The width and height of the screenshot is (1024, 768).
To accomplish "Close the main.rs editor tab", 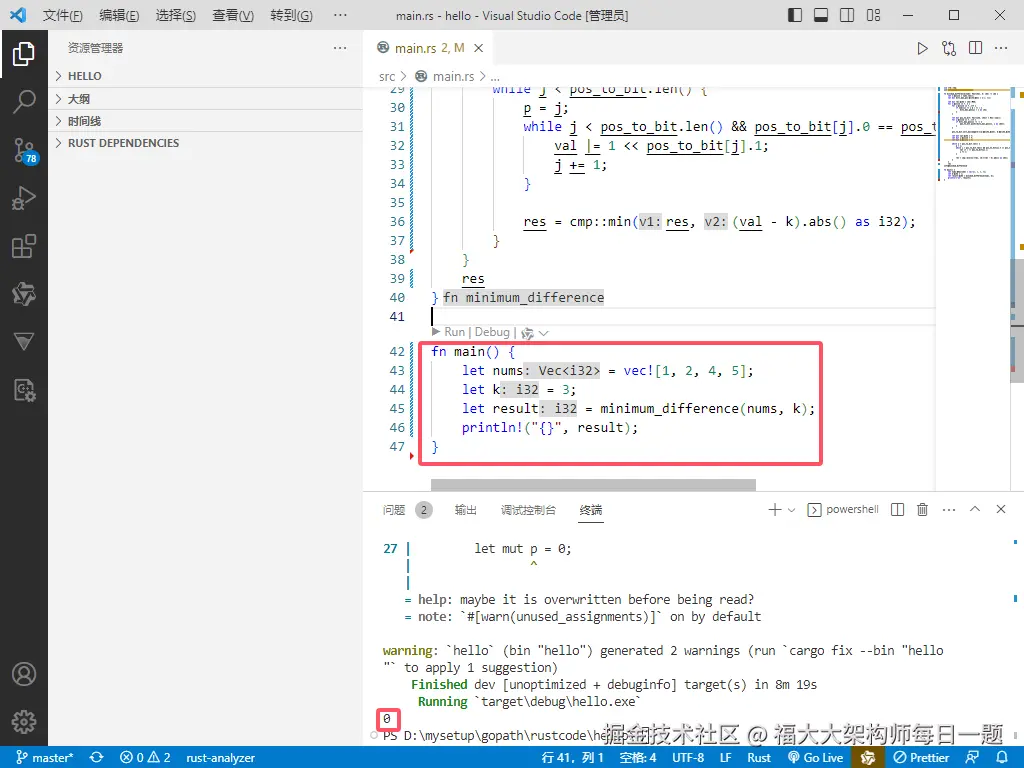I will click(479, 48).
